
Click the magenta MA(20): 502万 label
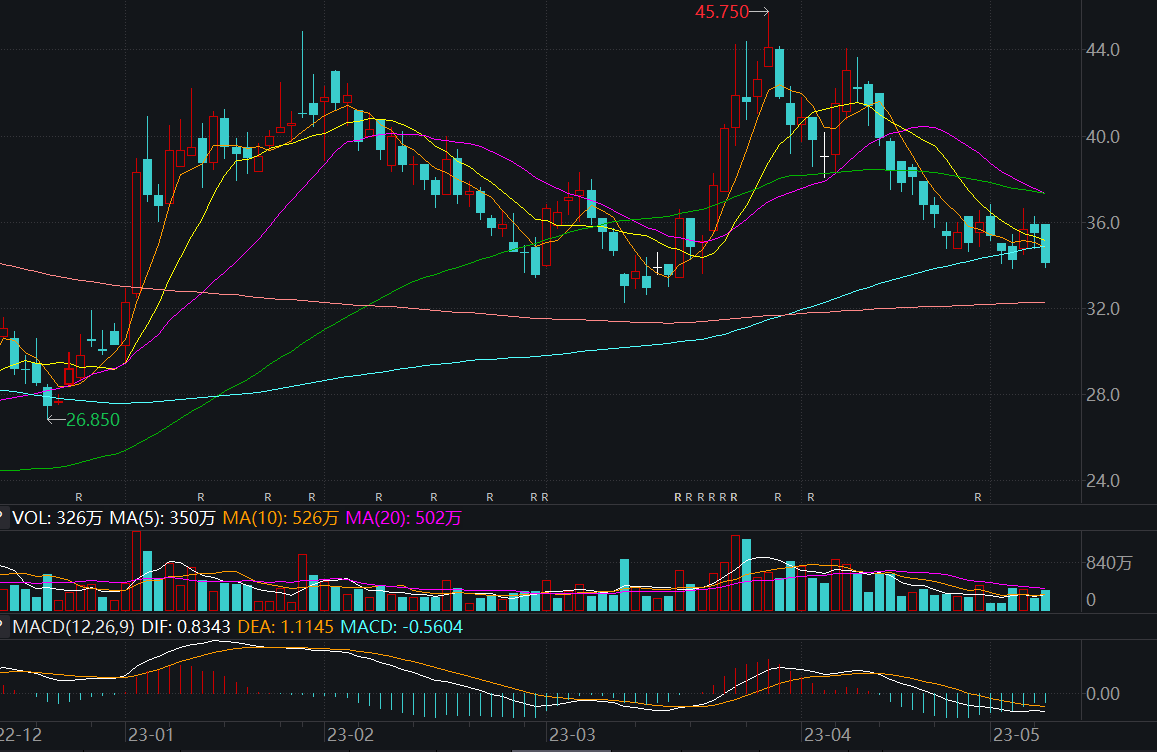point(404,518)
